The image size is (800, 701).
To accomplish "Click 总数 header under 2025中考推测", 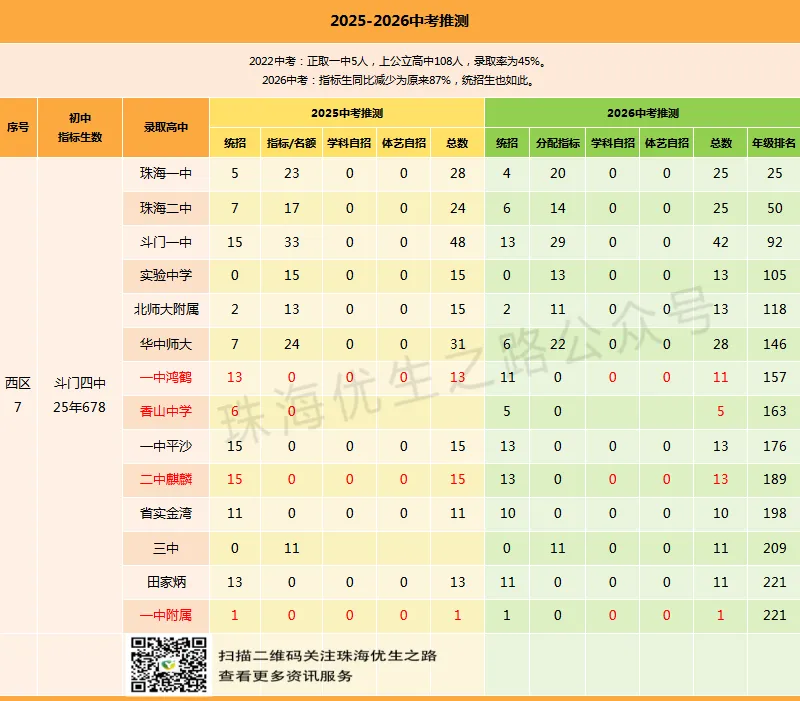I will (x=457, y=143).
